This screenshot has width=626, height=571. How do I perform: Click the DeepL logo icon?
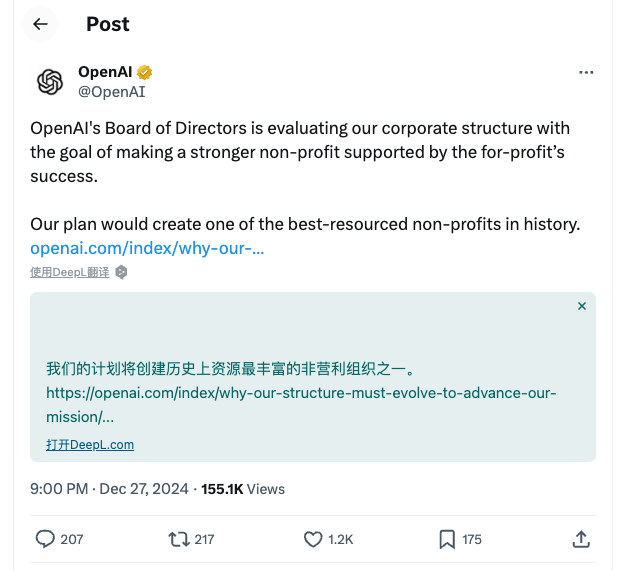click(121, 272)
